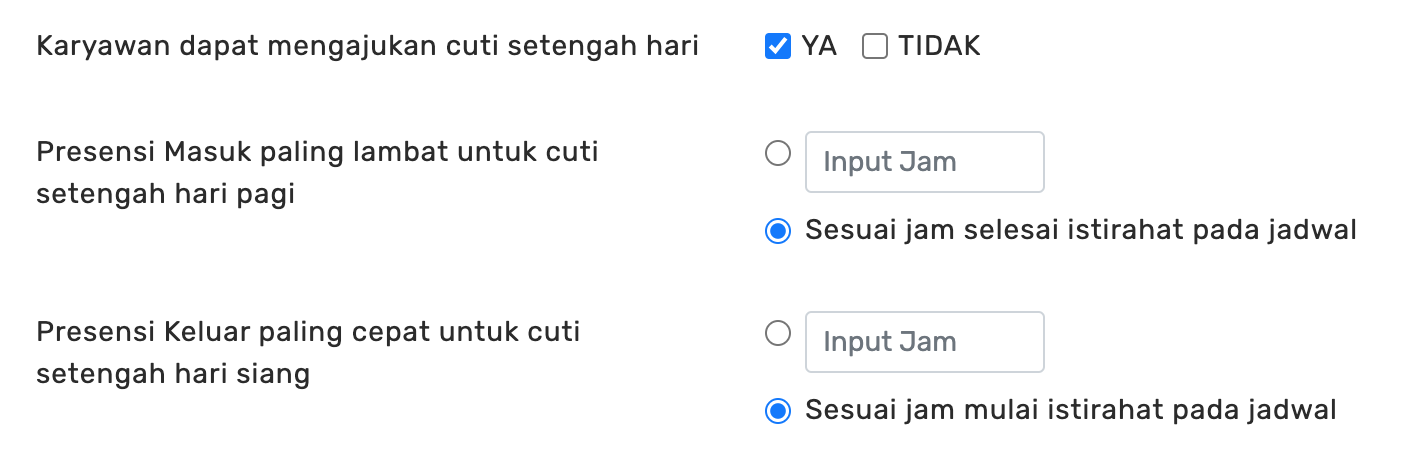Select the 'Sesuai jam selesai istirahat' radio button
The width and height of the screenshot is (1404, 460).
tap(777, 231)
